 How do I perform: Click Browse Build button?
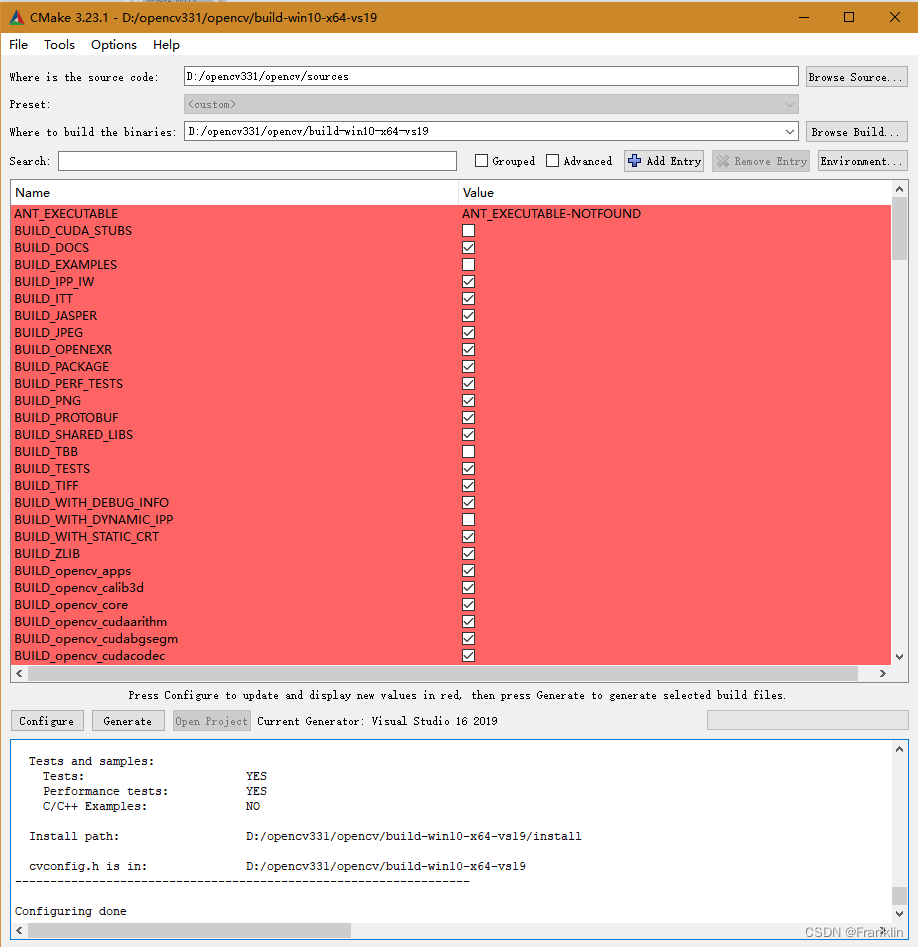pyautogui.click(x=856, y=131)
